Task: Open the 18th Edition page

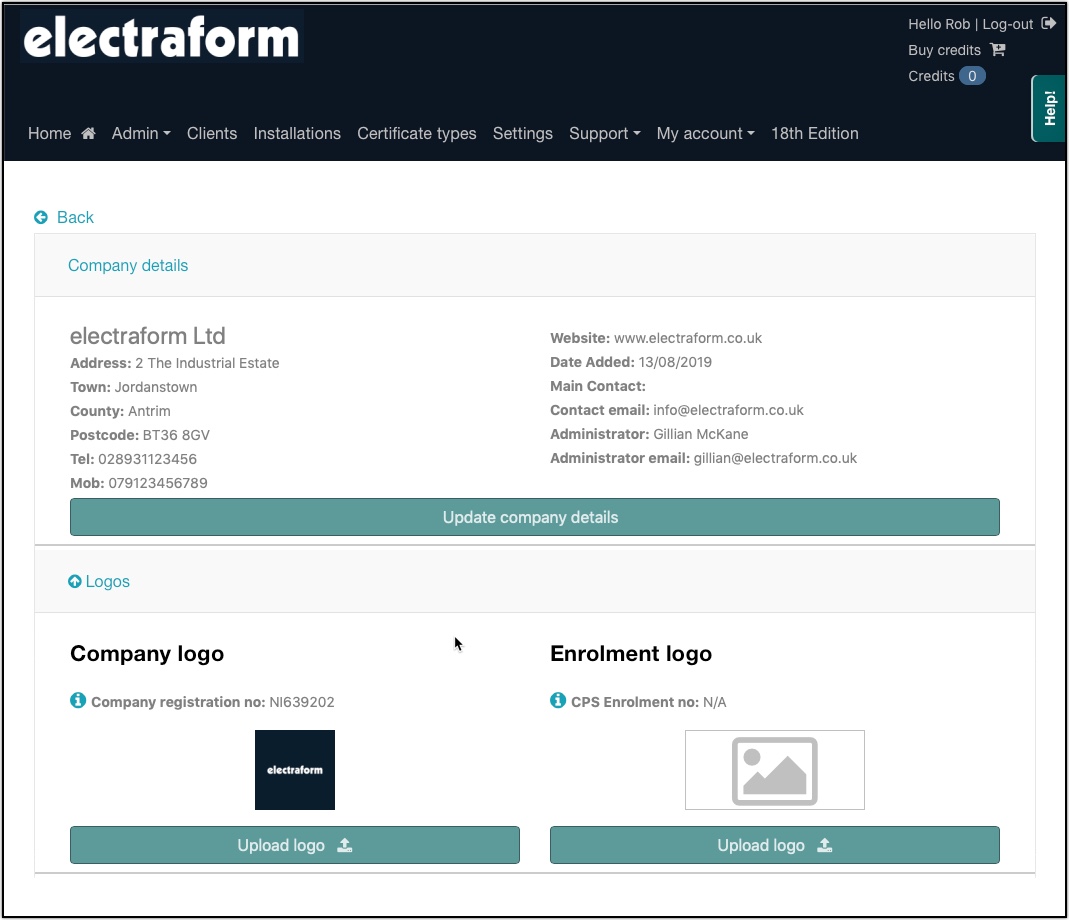Action: pos(815,133)
